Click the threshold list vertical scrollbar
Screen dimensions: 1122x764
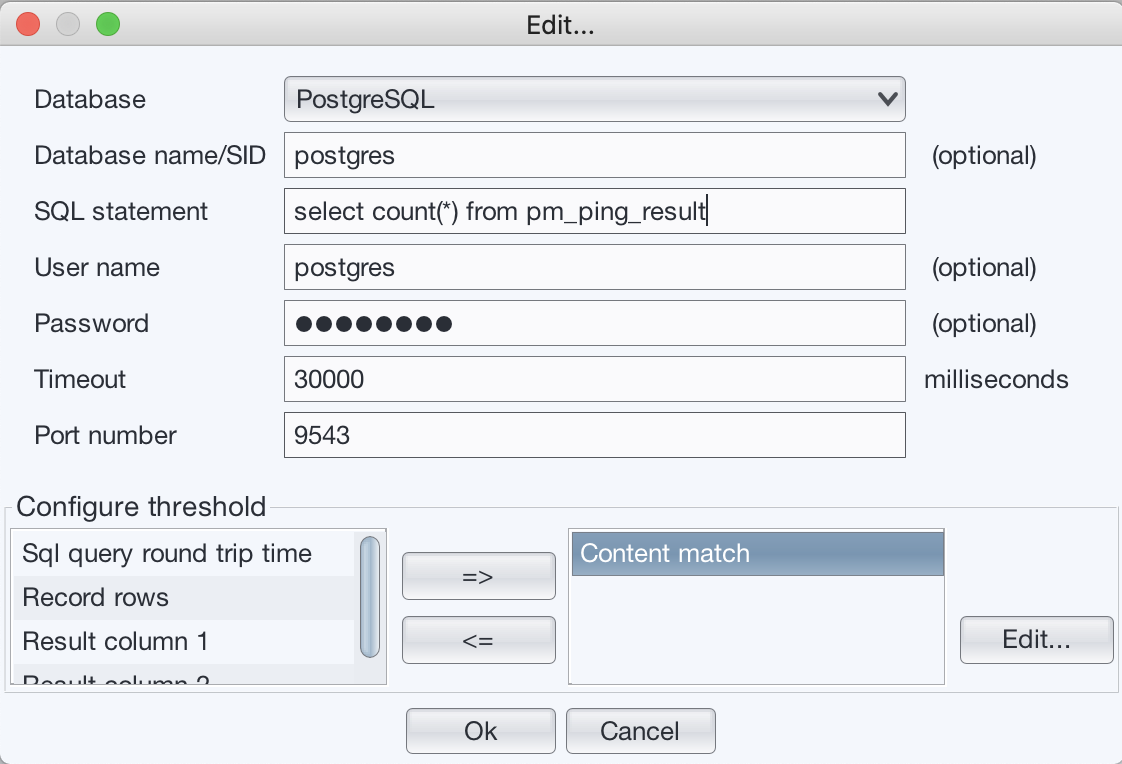(370, 597)
